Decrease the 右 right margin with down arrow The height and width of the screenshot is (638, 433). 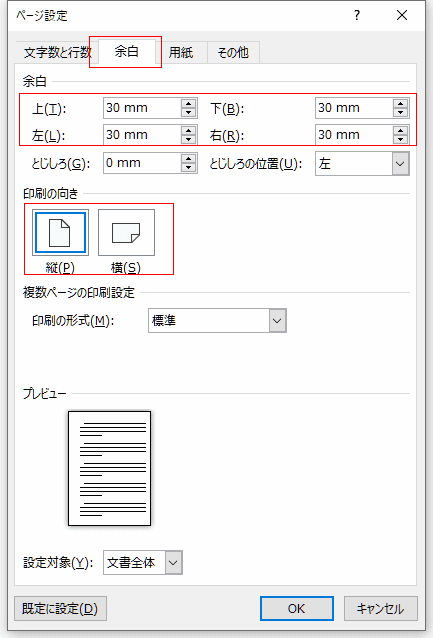click(x=400, y=140)
